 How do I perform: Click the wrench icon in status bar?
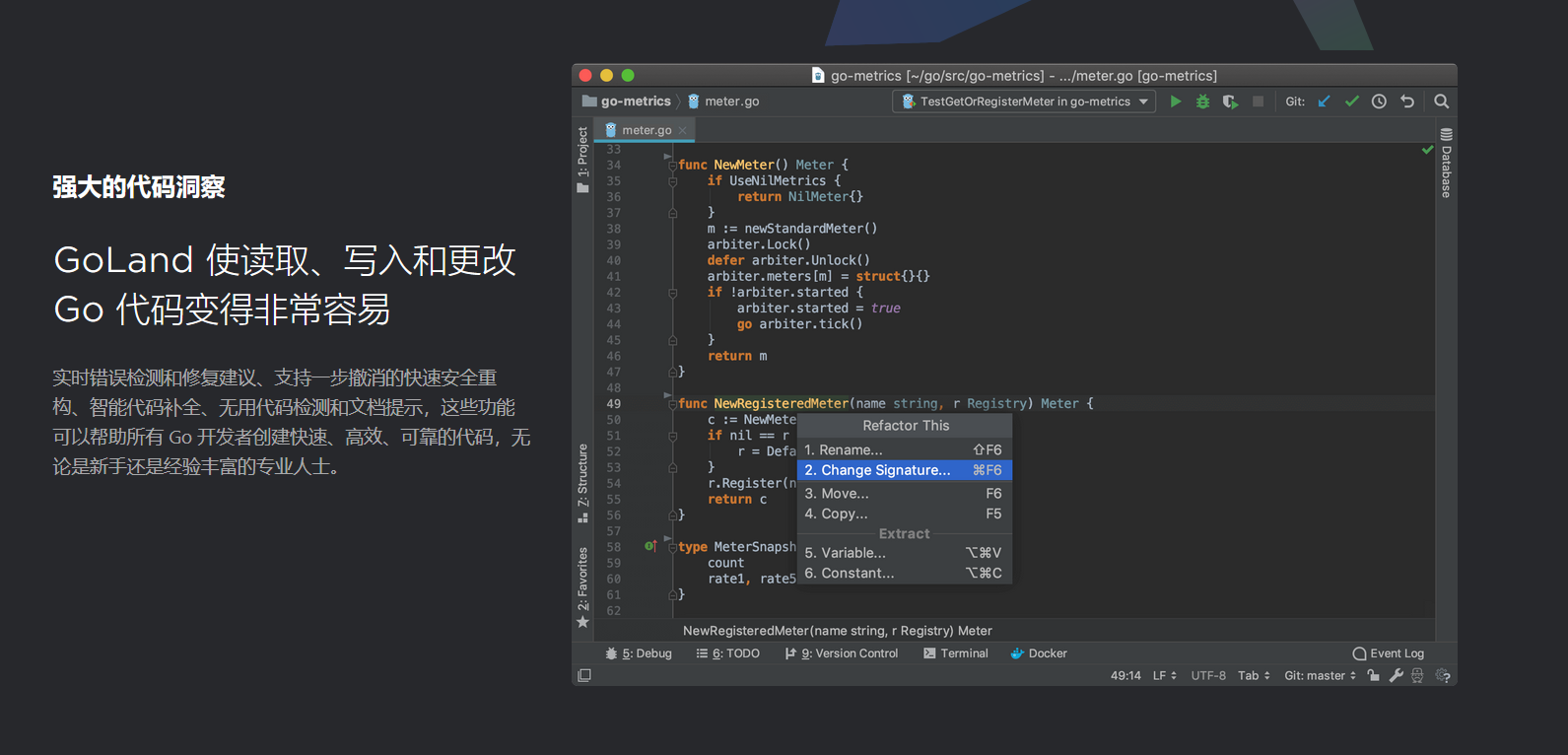click(x=1396, y=675)
